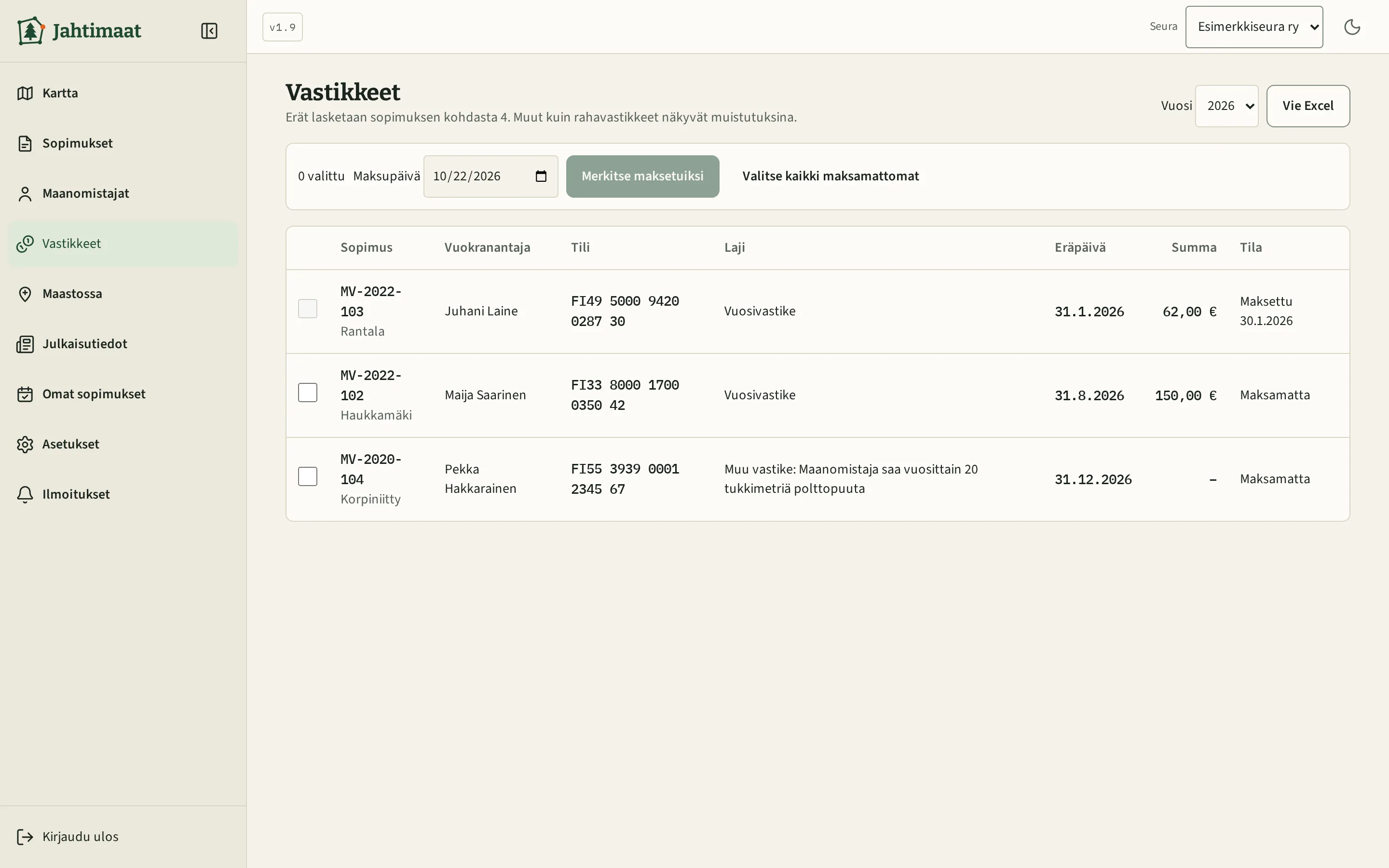Click the Julkaisutiedot newspaper icon
1389x868 pixels.
[25, 344]
